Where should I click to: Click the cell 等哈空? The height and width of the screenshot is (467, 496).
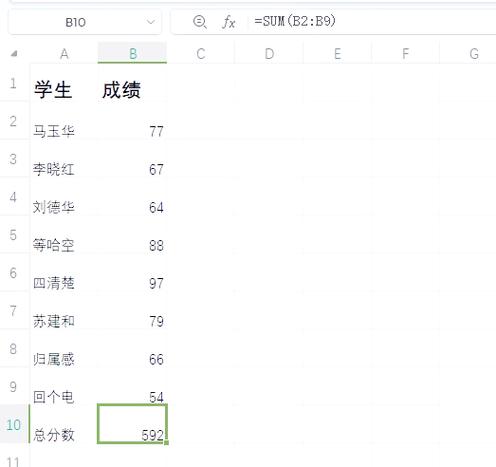point(64,235)
